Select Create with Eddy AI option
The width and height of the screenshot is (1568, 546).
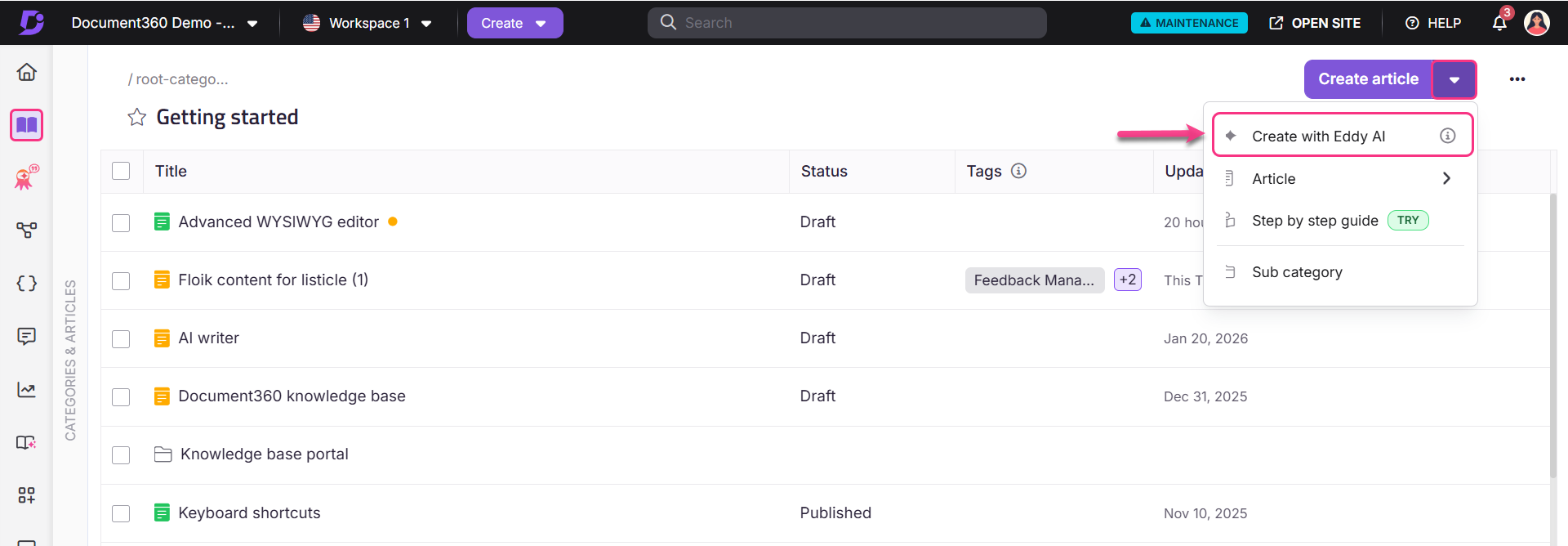(1318, 136)
